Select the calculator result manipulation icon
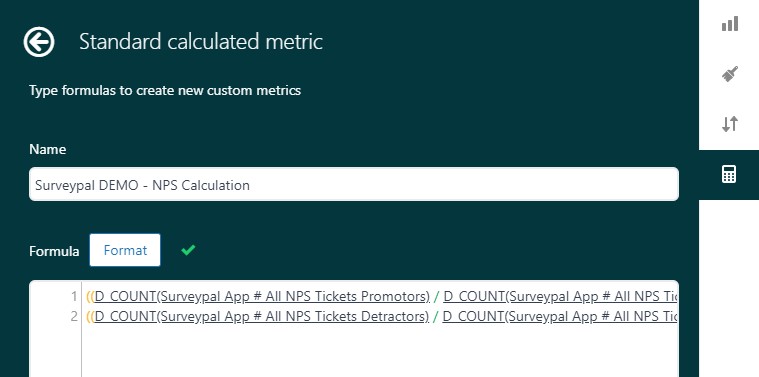Screen dimensions: 759x377 pos(729,174)
